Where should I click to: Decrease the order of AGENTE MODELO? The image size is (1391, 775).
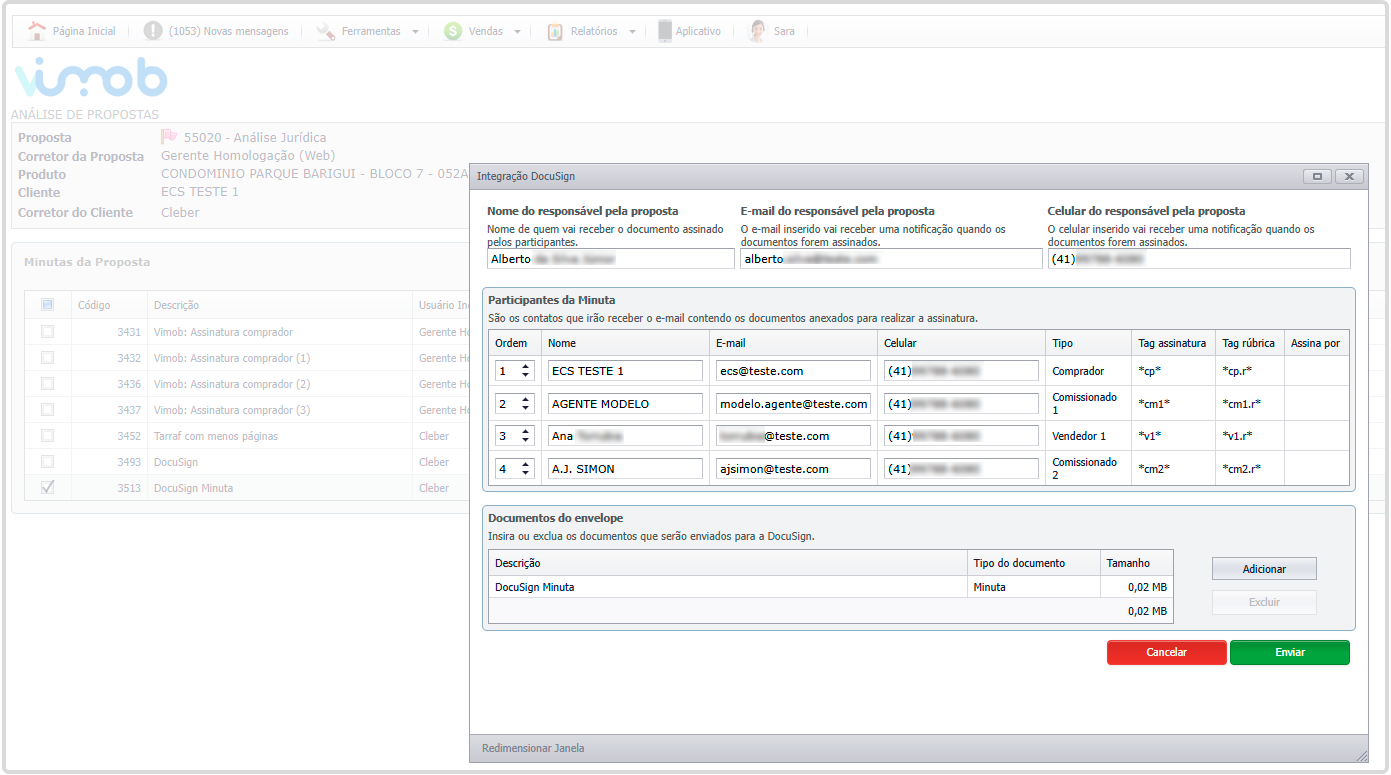tap(525, 408)
